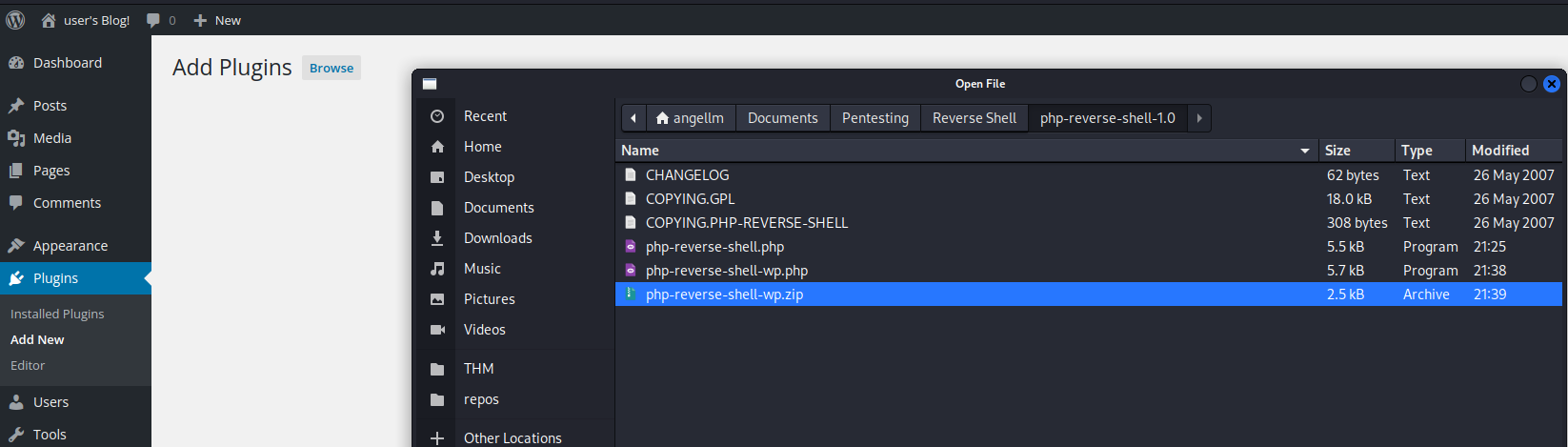Click the Music note icon in sidebar
This screenshot has width=1568, height=447.
(437, 269)
